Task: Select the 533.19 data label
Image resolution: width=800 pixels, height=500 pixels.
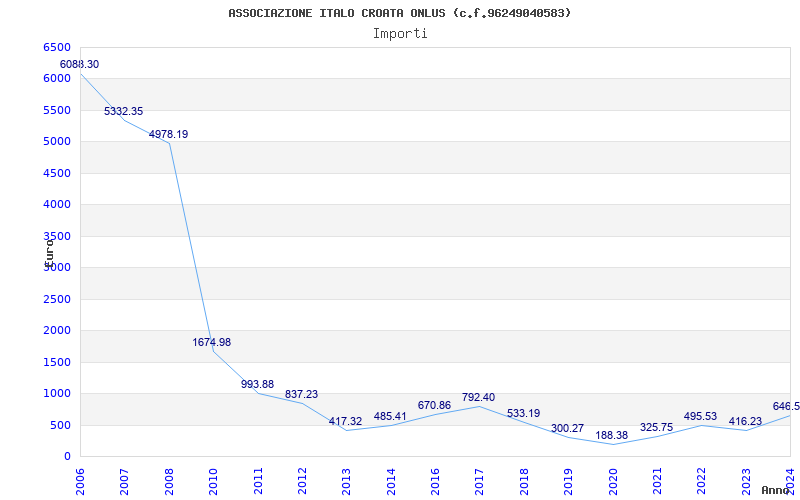Action: [x=523, y=413]
